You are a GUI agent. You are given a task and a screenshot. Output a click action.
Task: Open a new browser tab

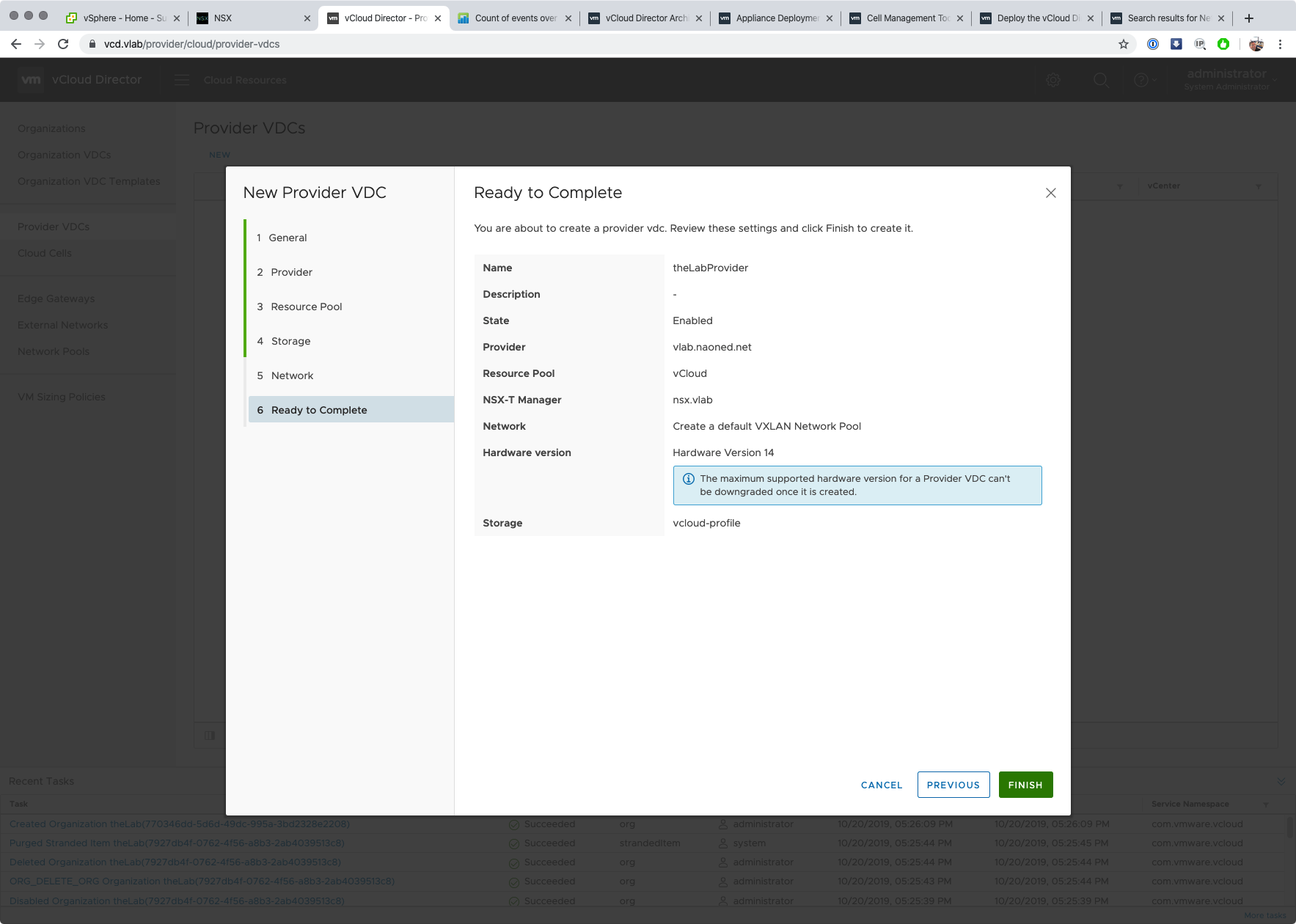(x=1249, y=18)
